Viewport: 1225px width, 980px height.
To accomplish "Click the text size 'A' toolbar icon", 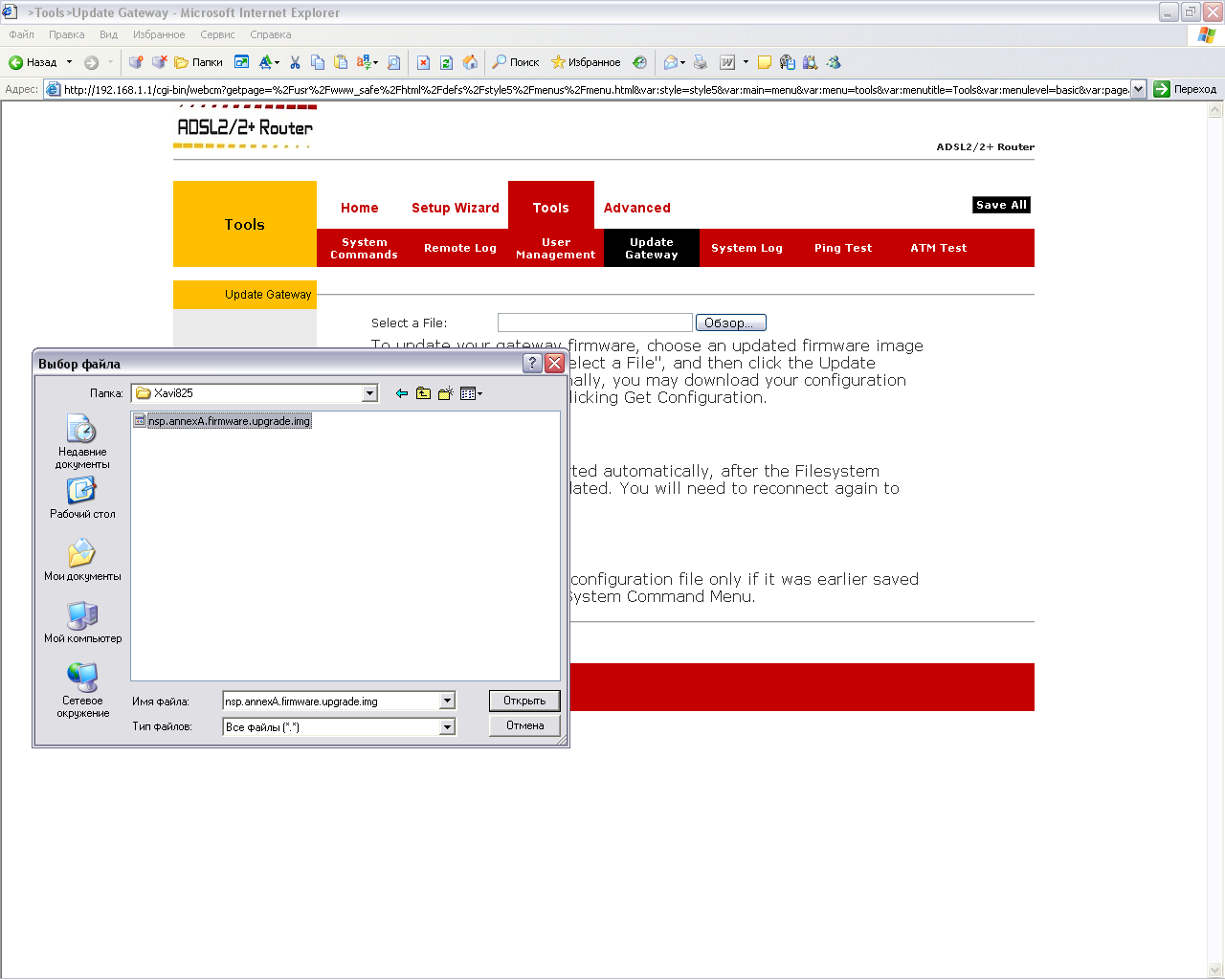I will [x=266, y=62].
